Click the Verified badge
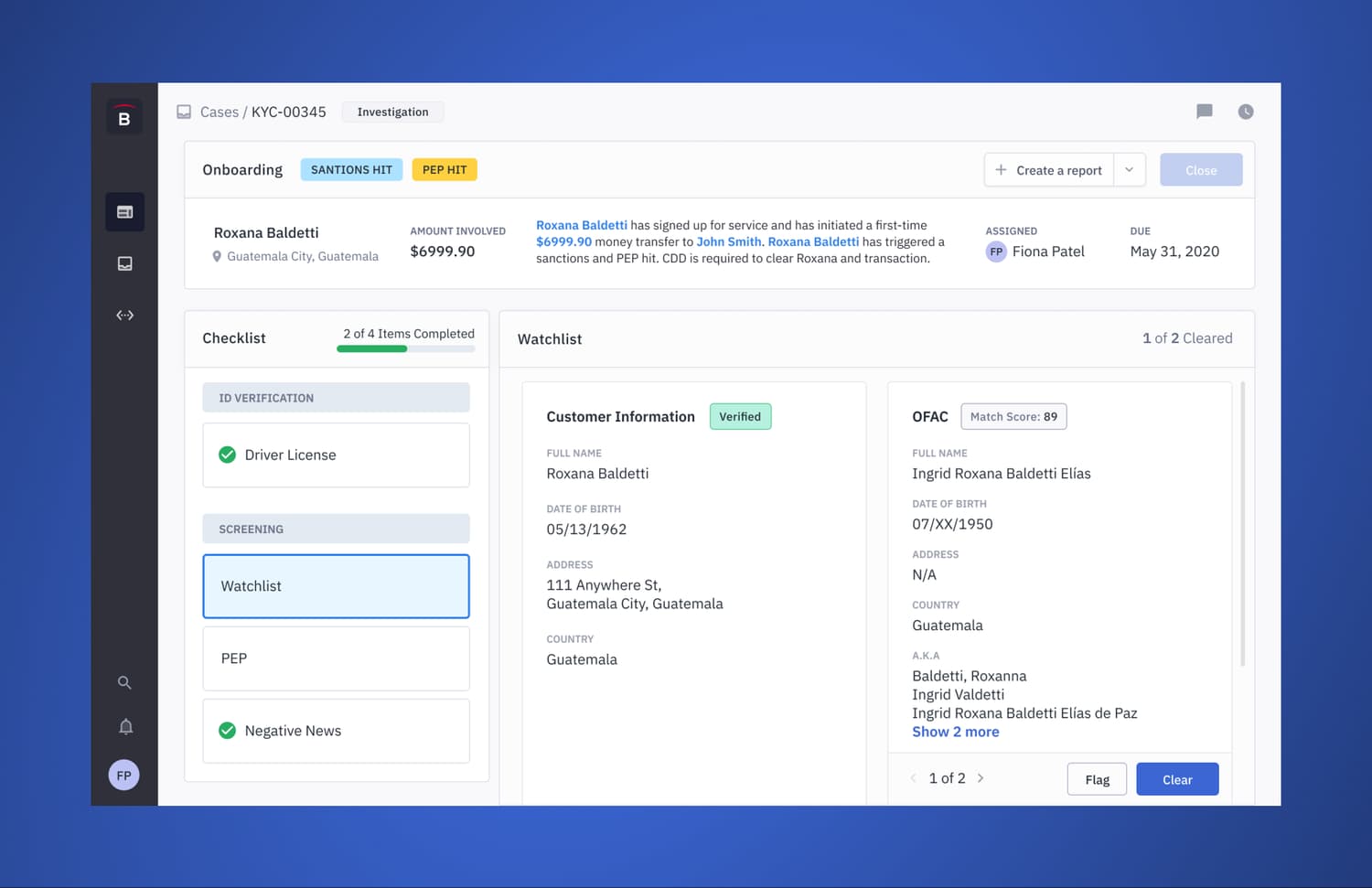 pos(740,417)
